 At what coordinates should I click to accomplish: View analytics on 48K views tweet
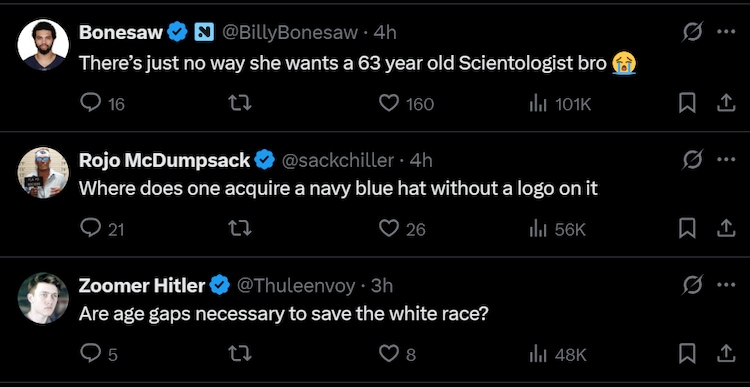pyautogui.click(x=558, y=354)
